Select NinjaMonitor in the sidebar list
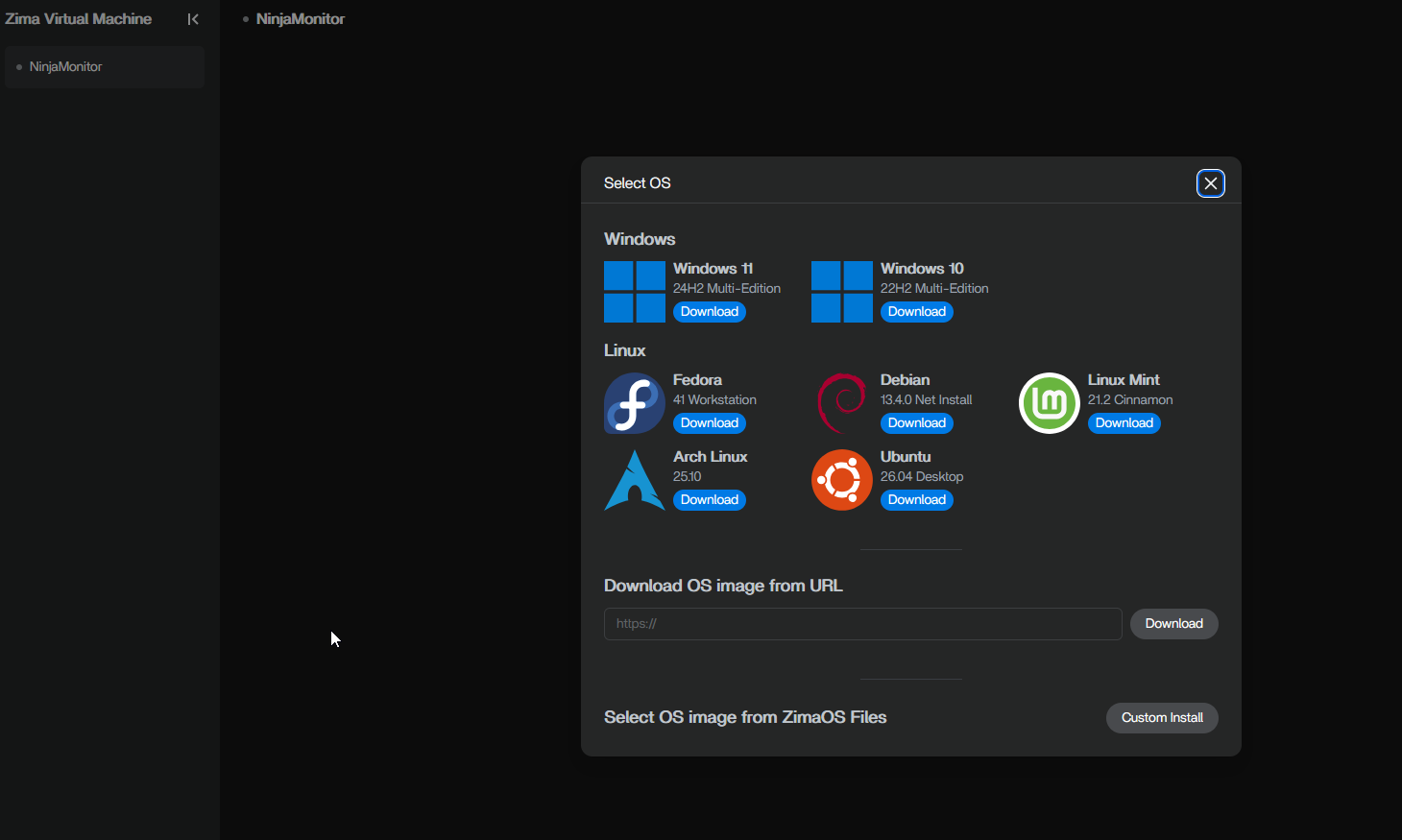 (x=105, y=67)
